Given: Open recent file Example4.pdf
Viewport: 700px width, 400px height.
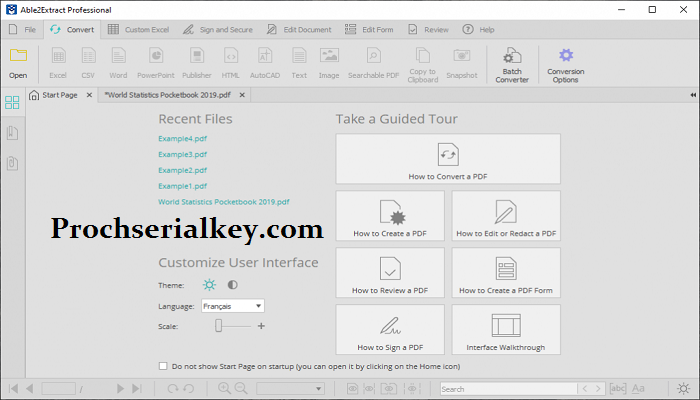Looking at the screenshot, I should [x=183, y=138].
